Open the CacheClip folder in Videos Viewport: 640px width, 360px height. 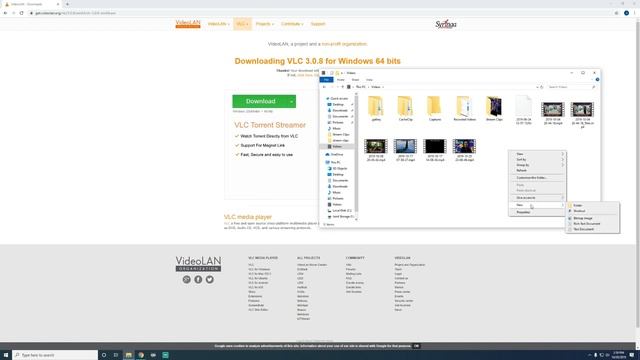point(405,109)
